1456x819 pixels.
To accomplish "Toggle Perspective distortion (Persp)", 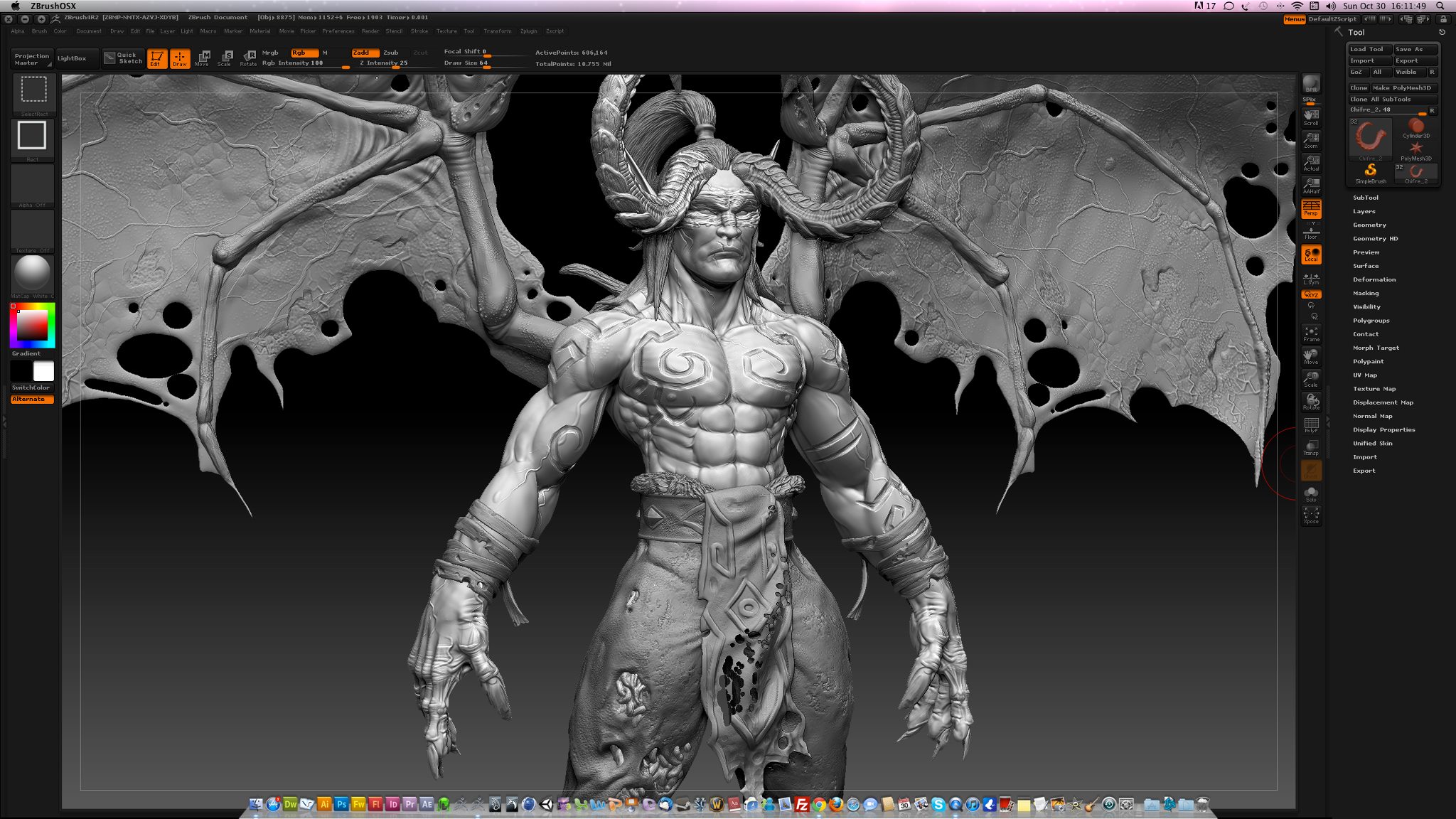I will (1311, 209).
